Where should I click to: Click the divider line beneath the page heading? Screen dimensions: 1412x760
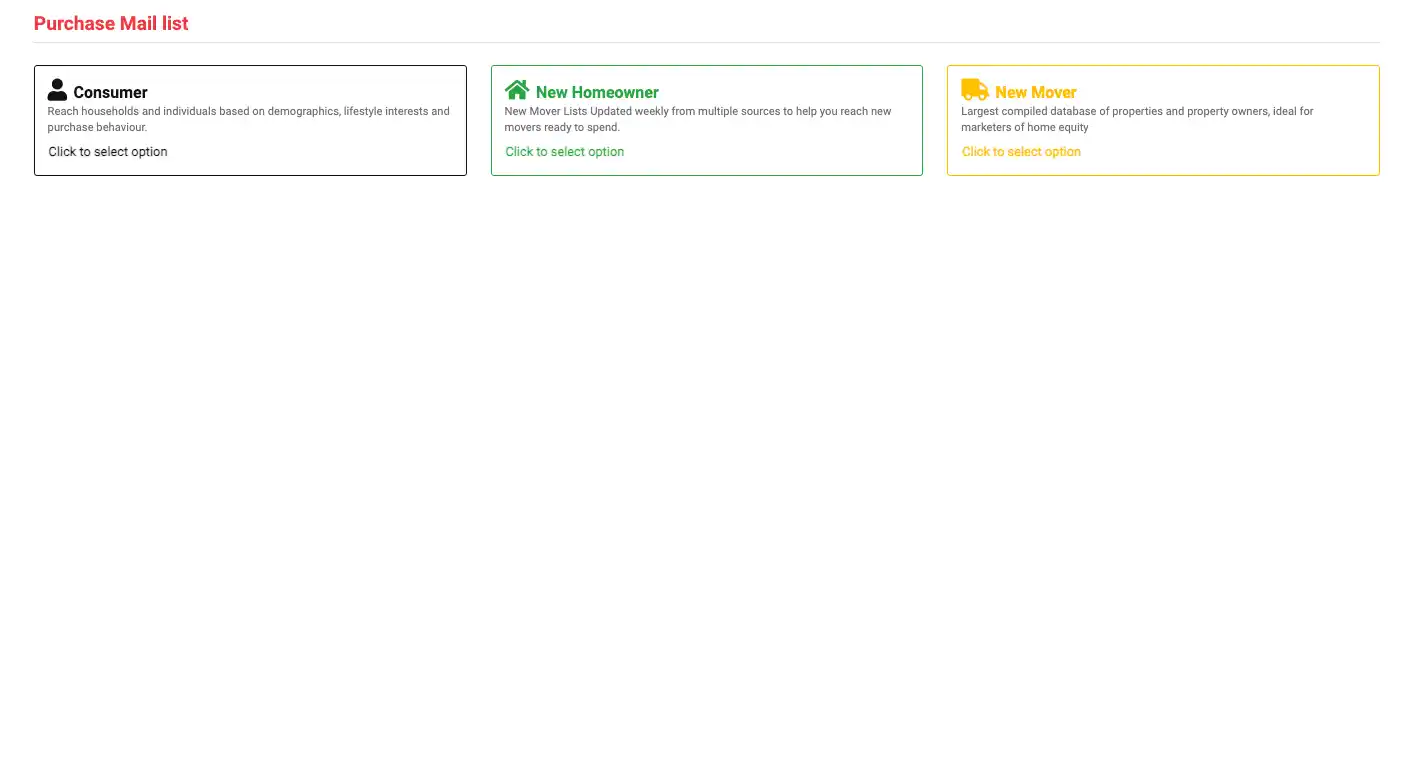706,42
